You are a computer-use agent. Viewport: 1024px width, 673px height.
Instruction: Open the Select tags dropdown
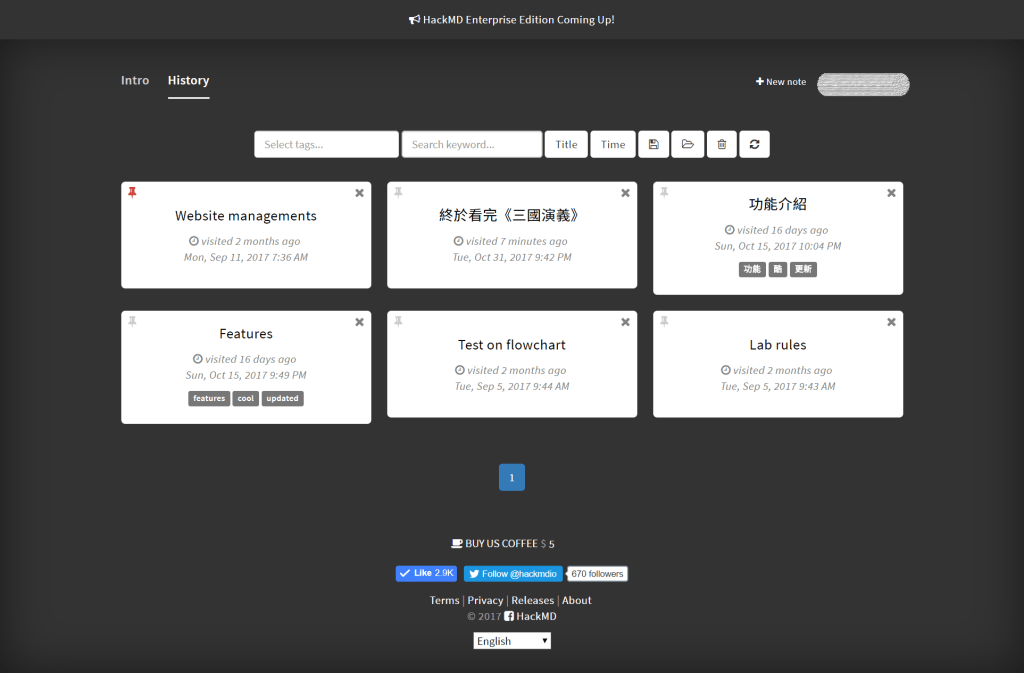coord(326,144)
